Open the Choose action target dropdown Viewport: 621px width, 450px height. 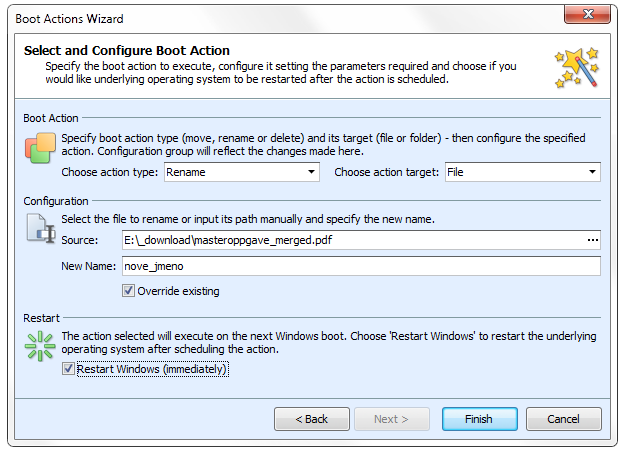(522, 172)
